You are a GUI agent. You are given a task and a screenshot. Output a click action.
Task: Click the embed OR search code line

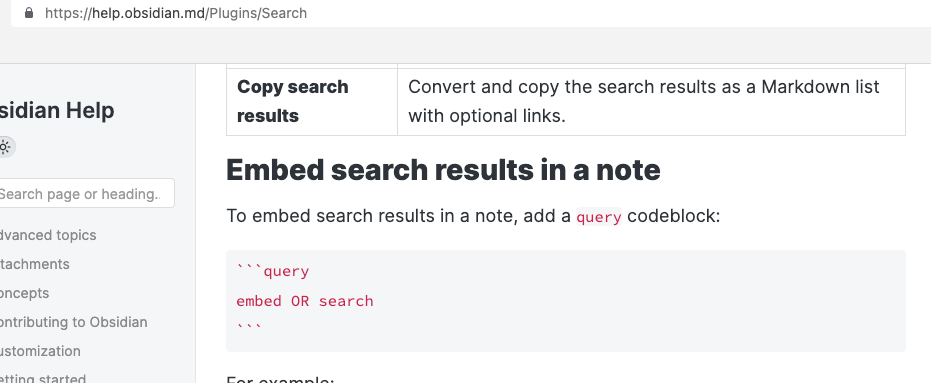tap(305, 301)
